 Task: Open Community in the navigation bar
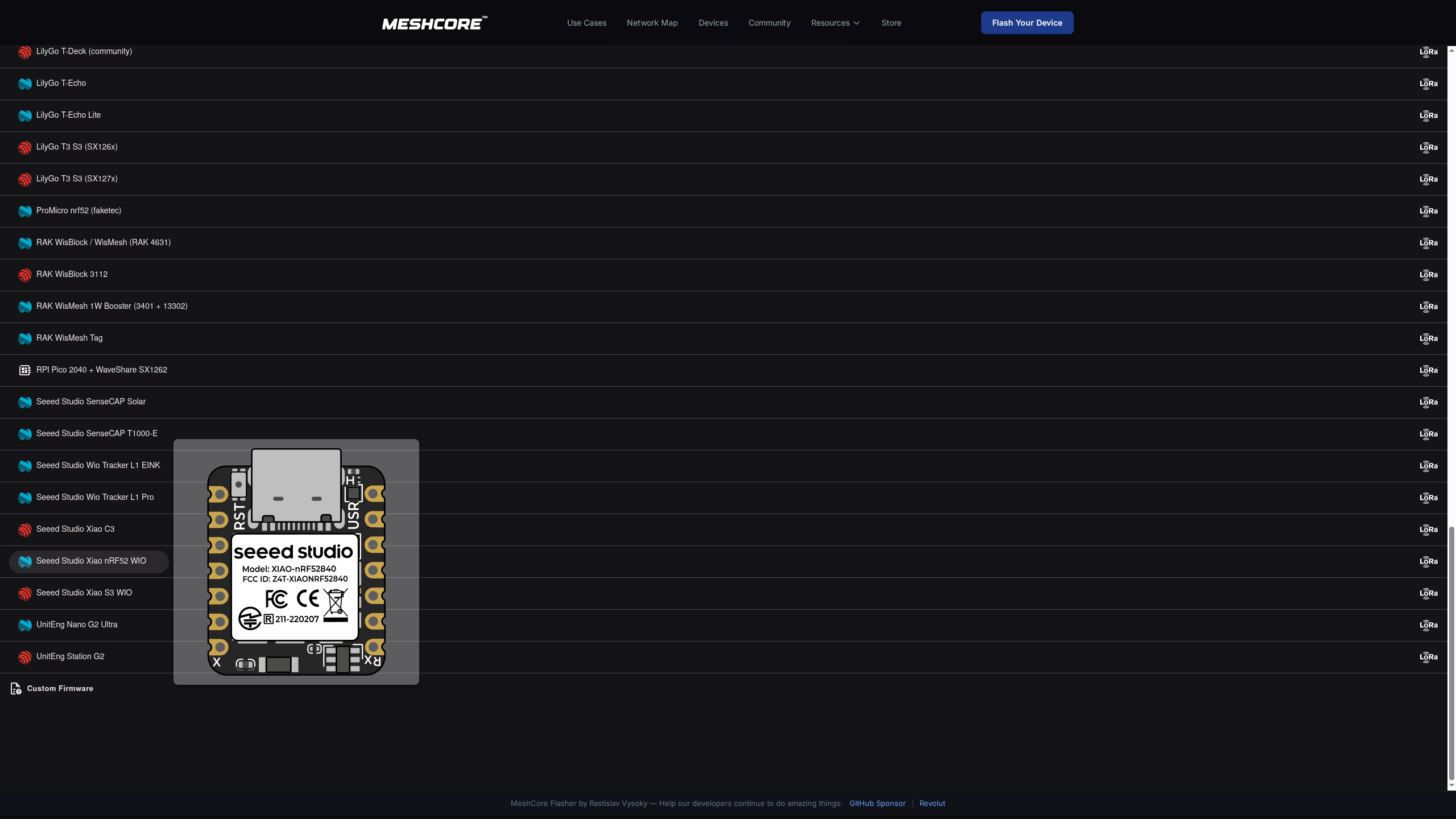click(769, 23)
